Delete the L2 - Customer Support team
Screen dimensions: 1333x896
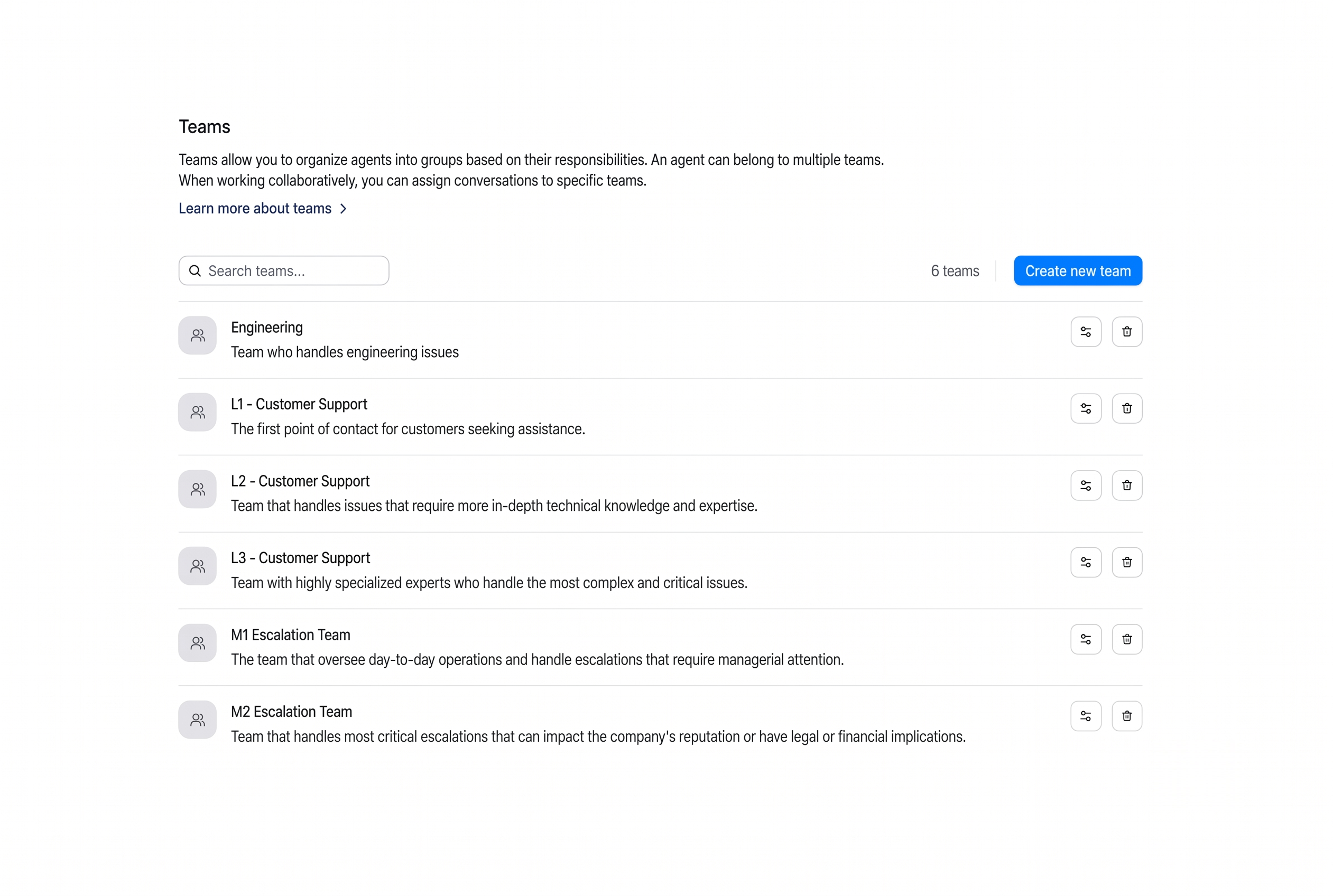coord(1127,485)
